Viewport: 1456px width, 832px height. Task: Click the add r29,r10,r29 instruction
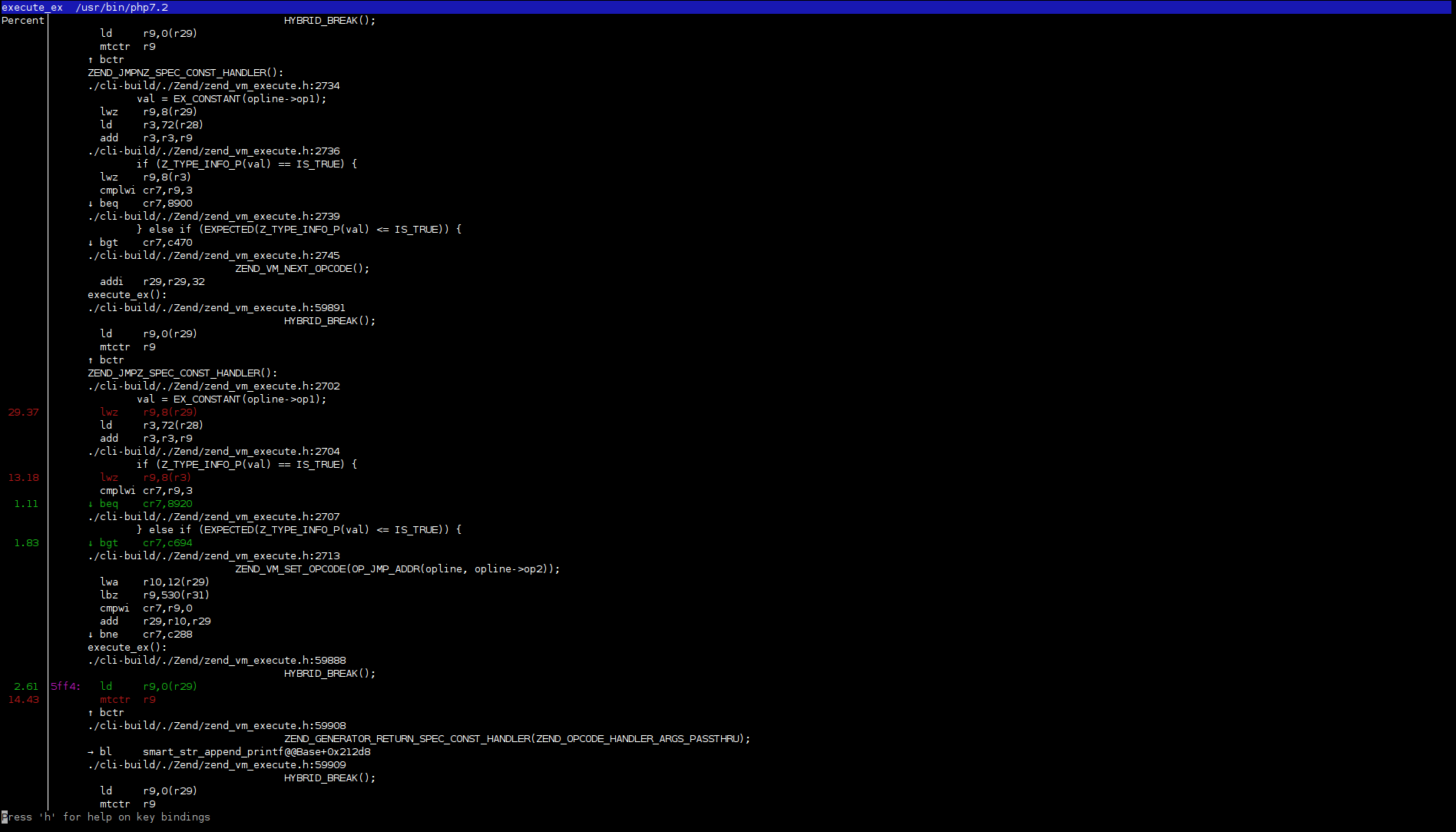(155, 621)
